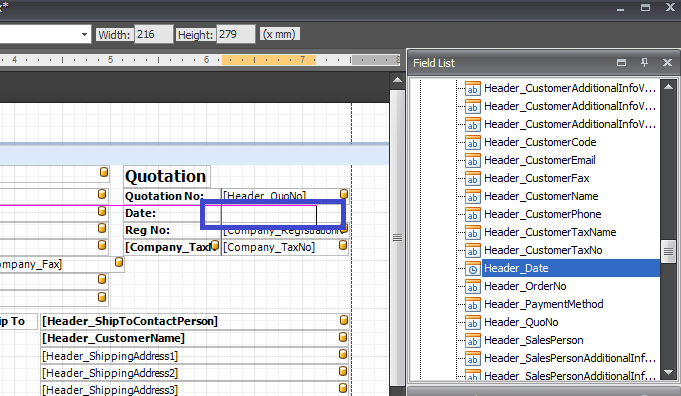Select Header_CustomerTaxNo field
Image resolution: width=681 pixels, height=396 pixels.
tap(543, 251)
